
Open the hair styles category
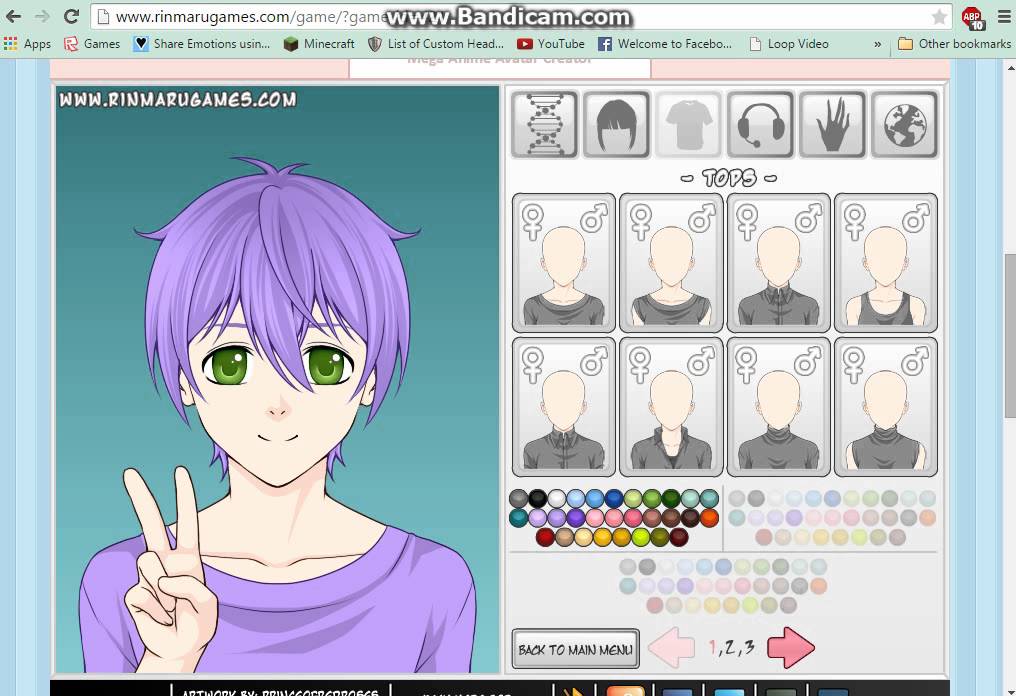(x=616, y=124)
